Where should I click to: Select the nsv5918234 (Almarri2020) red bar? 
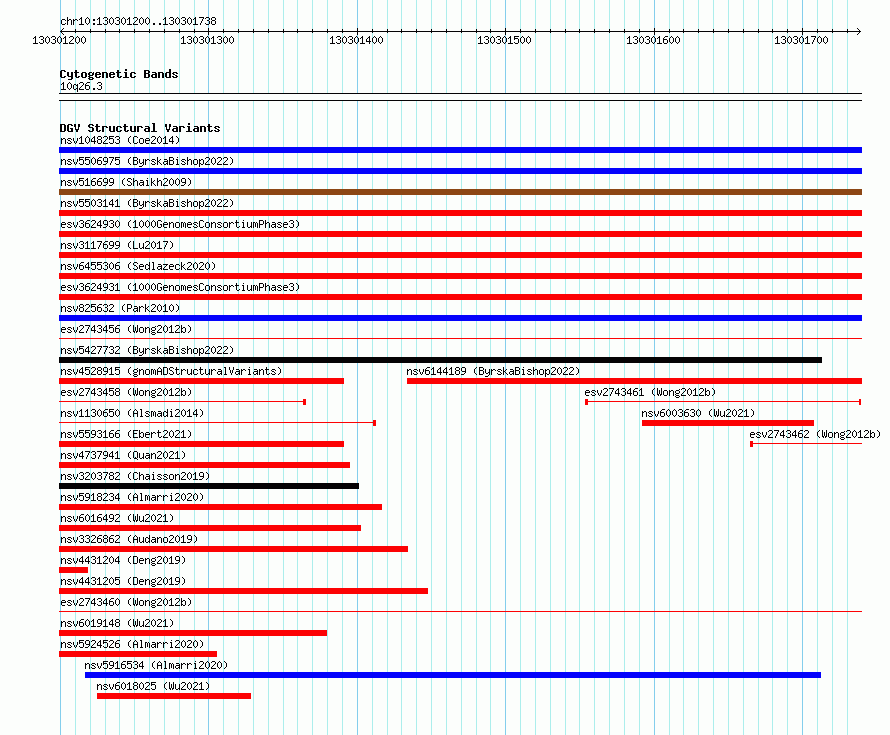[220, 507]
